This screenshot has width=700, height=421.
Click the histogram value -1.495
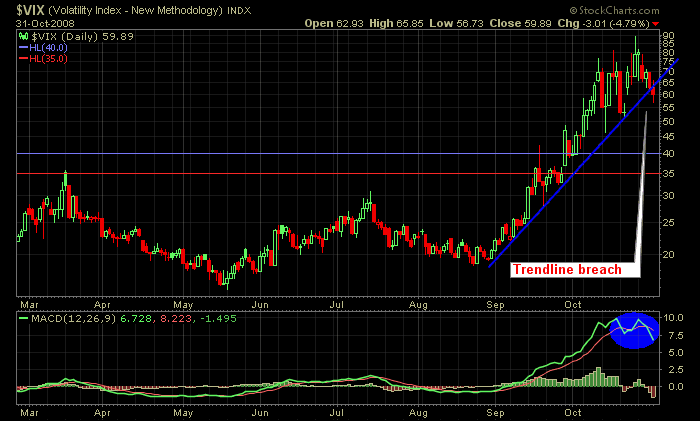(x=219, y=319)
